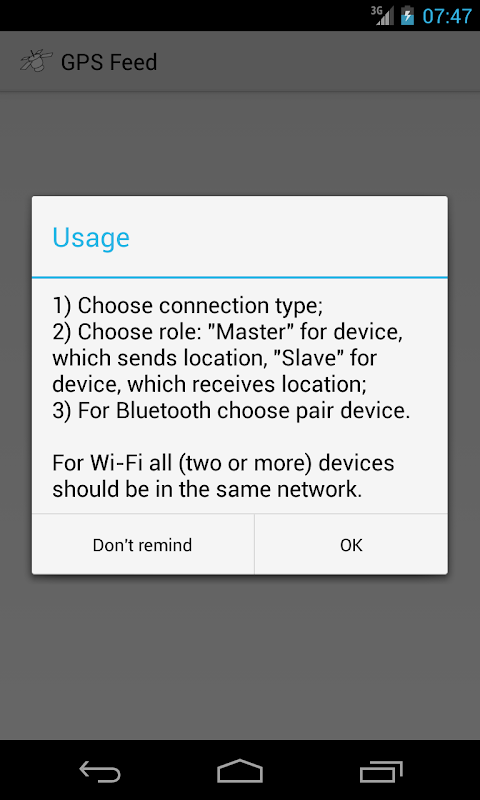Tap the Android back navigation icon
This screenshot has height=800, width=480.
point(99,770)
